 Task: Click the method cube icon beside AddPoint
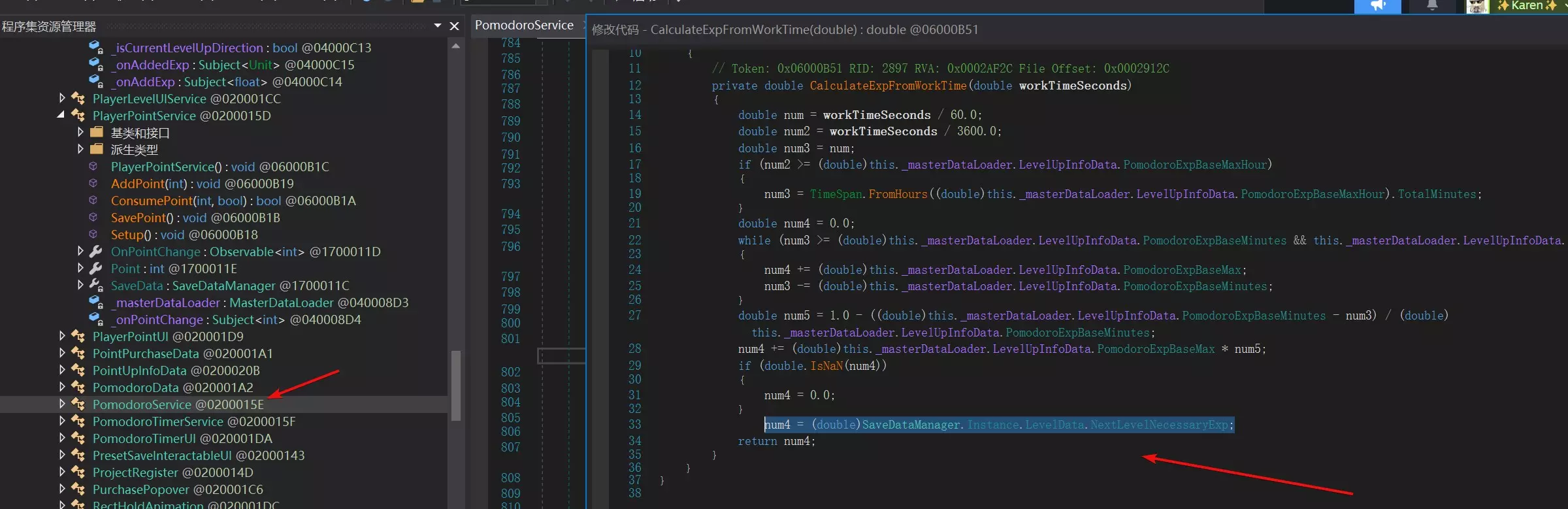click(x=93, y=184)
